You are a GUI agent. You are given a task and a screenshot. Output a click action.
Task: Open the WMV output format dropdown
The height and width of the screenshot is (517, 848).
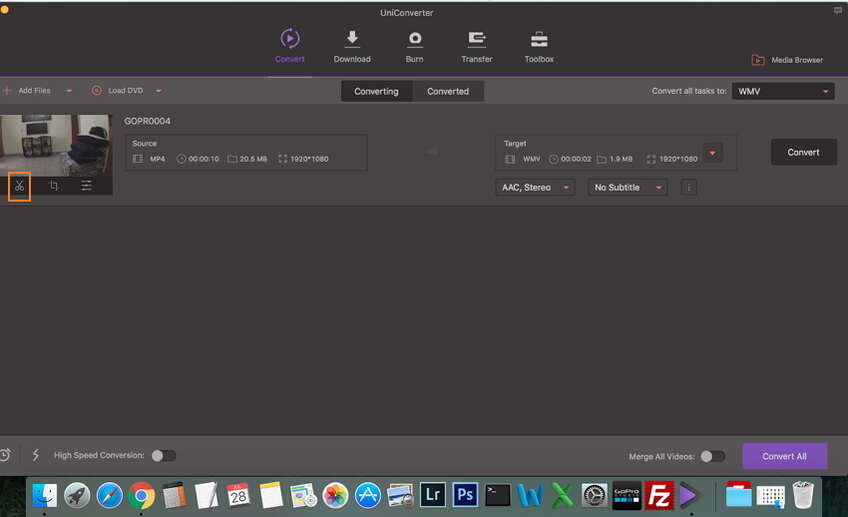[x=783, y=91]
